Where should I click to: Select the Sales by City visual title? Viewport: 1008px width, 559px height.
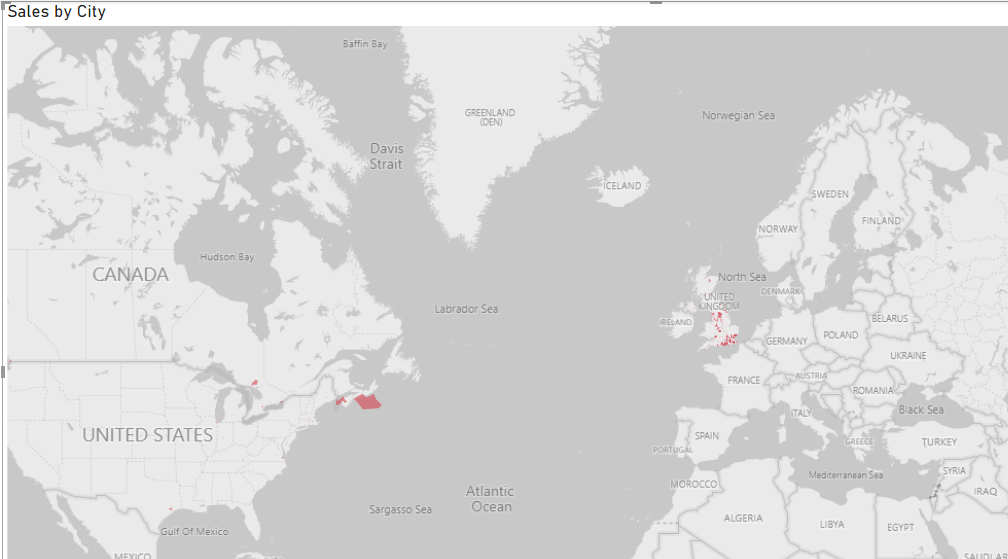click(x=57, y=12)
